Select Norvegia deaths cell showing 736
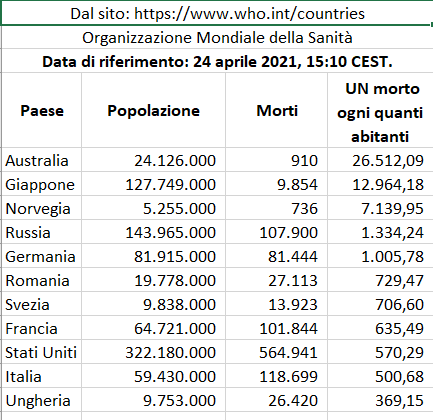The image size is (433, 420). pos(277,208)
